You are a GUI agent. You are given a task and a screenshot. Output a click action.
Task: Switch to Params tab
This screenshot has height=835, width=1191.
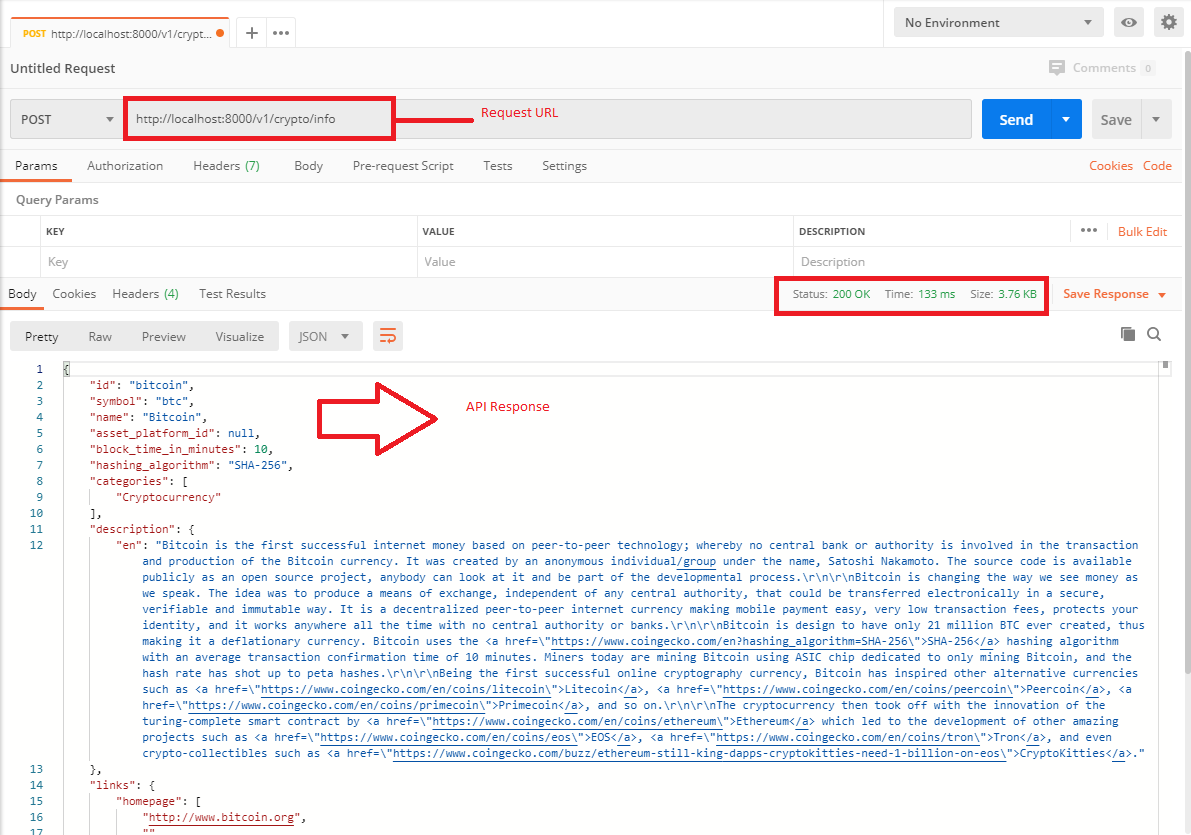(36, 166)
